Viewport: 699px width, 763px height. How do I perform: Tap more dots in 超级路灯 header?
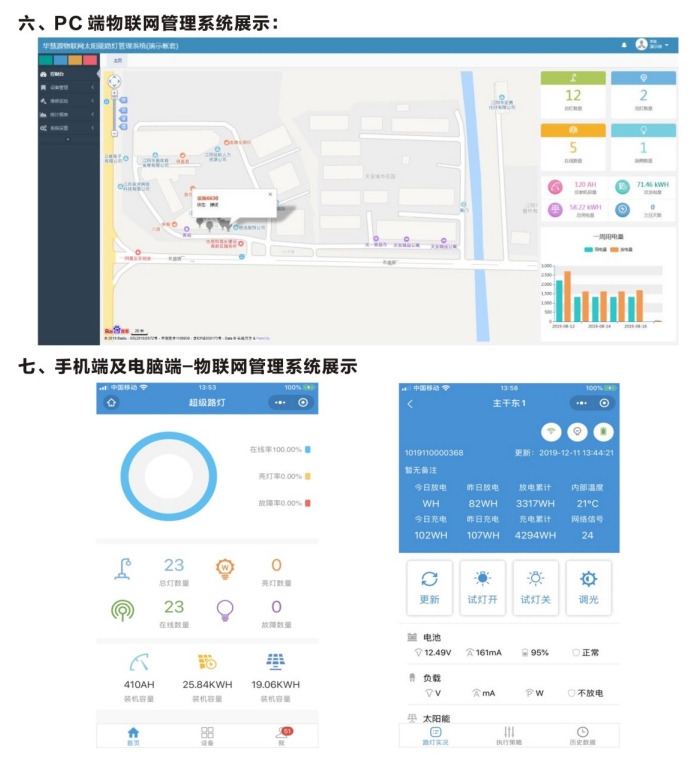click(280, 403)
